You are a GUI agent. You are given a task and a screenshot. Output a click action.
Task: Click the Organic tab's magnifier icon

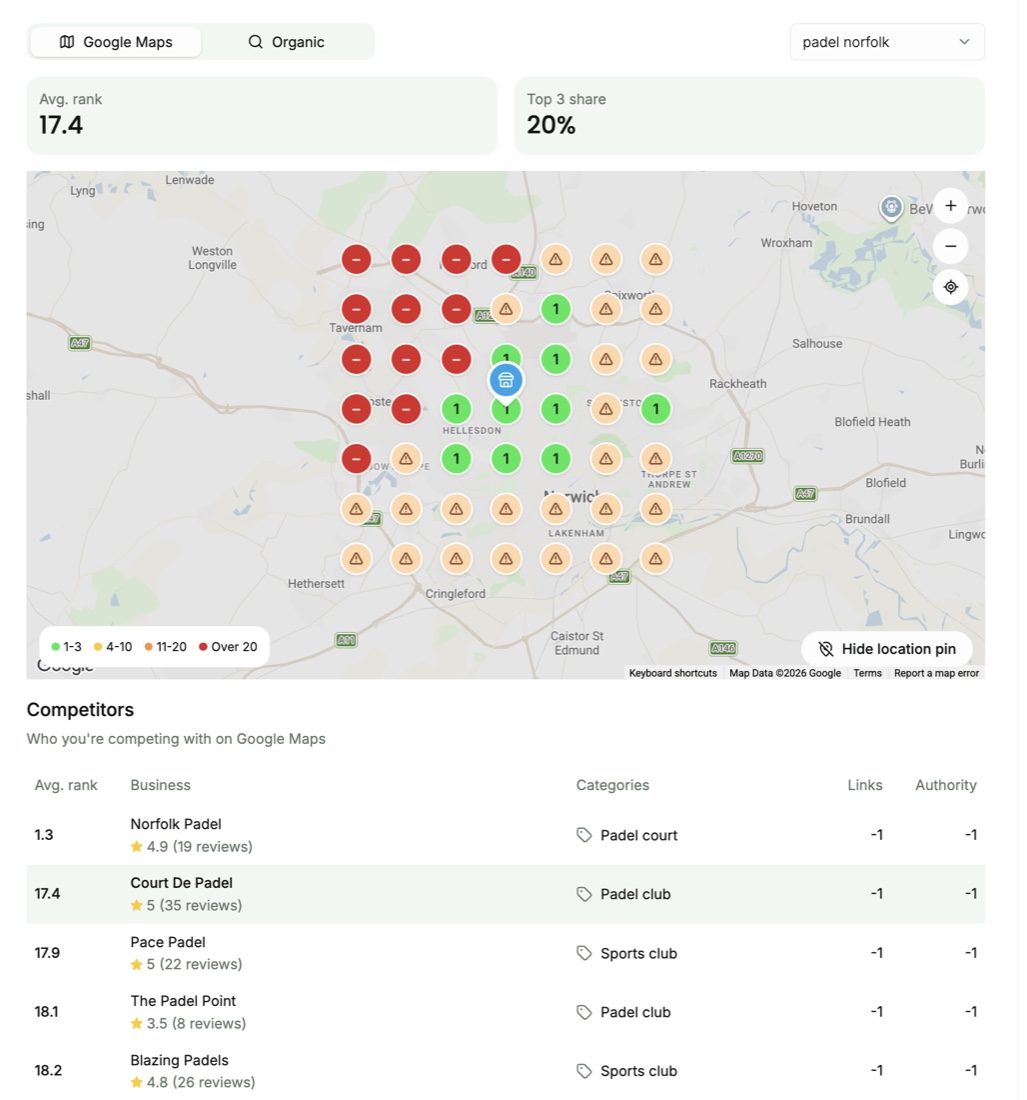click(x=255, y=42)
